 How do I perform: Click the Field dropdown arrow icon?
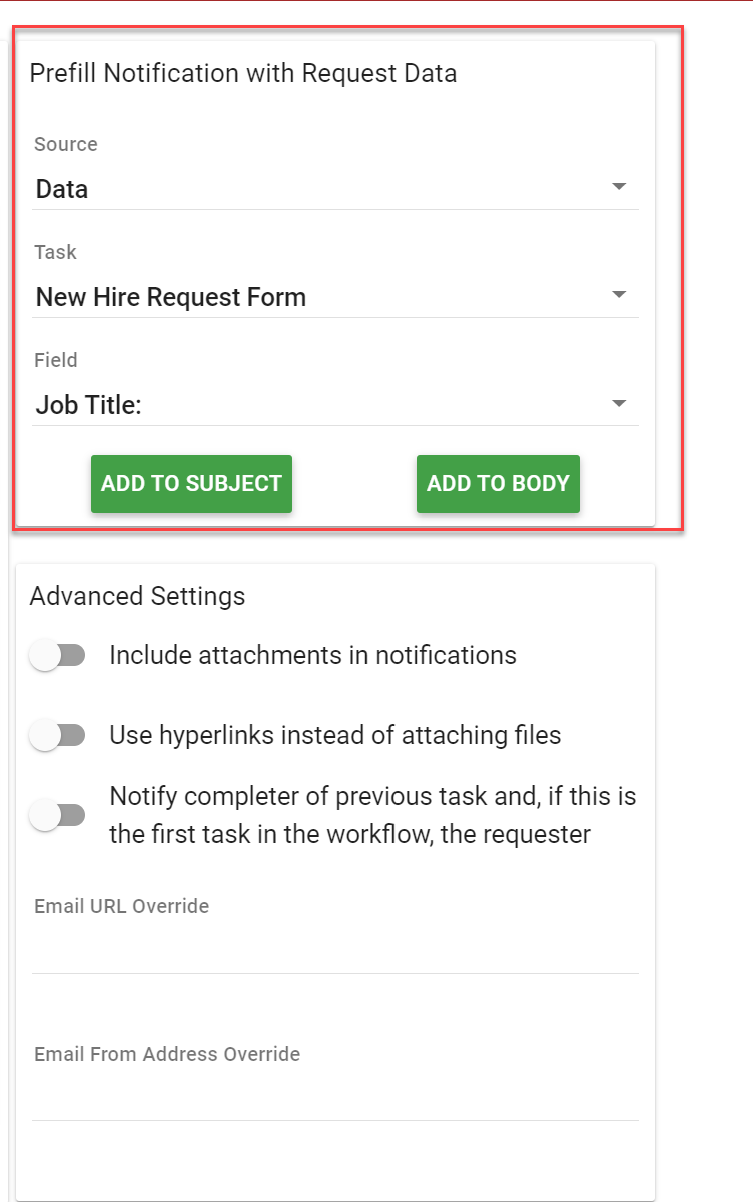pos(619,403)
